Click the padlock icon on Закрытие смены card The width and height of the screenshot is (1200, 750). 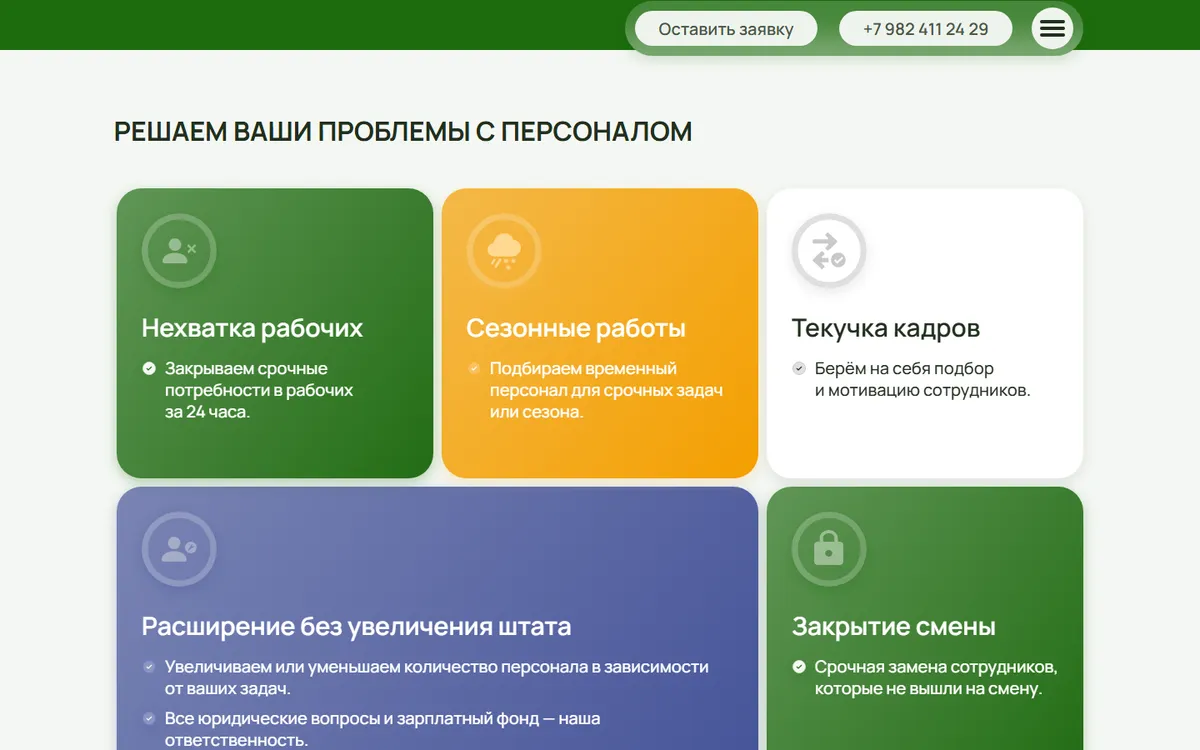[829, 549]
